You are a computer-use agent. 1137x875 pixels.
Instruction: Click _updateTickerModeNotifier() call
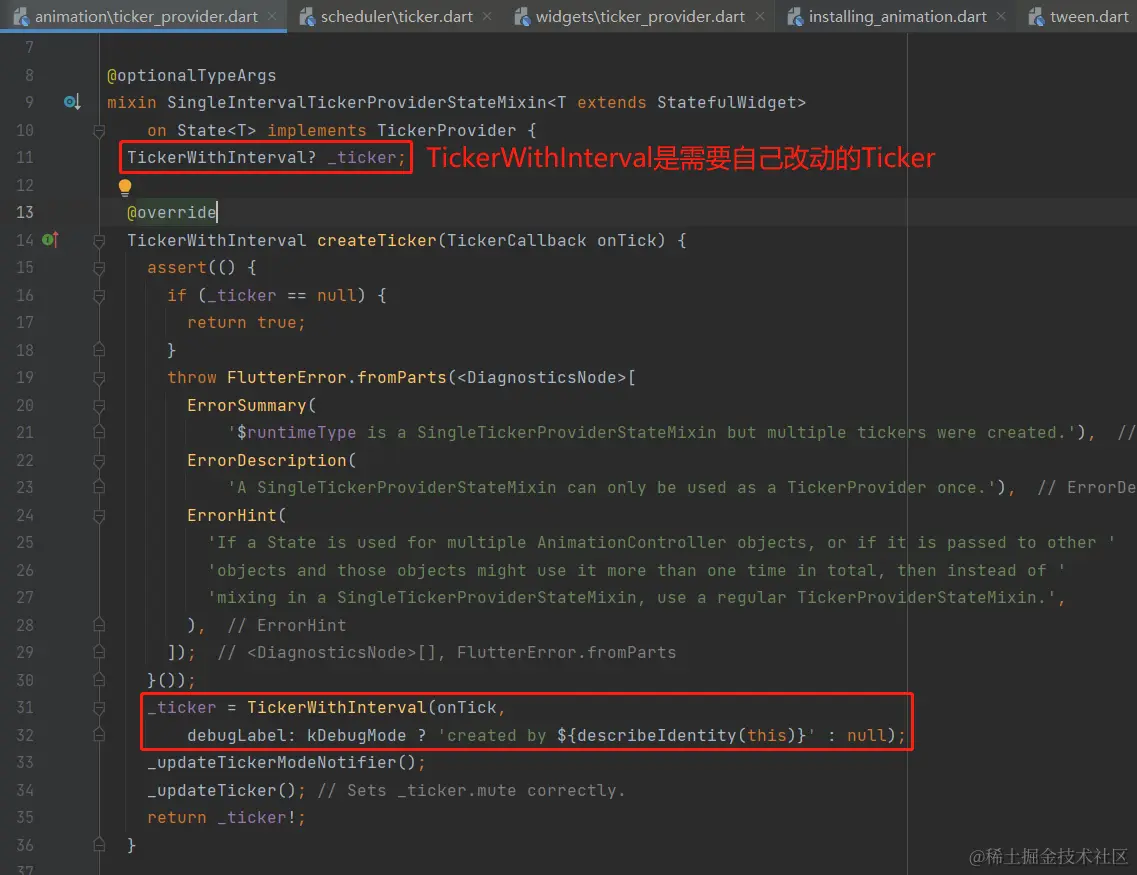(281, 763)
